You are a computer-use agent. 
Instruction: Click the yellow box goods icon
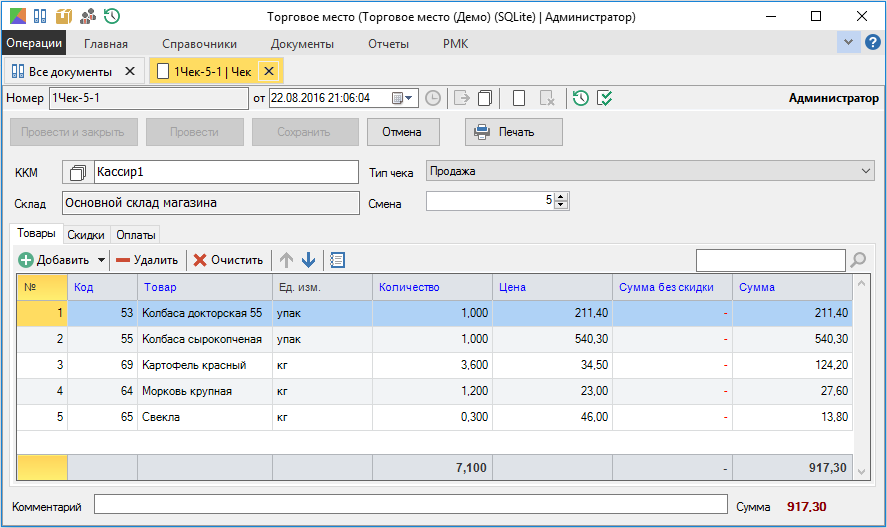pos(64,16)
